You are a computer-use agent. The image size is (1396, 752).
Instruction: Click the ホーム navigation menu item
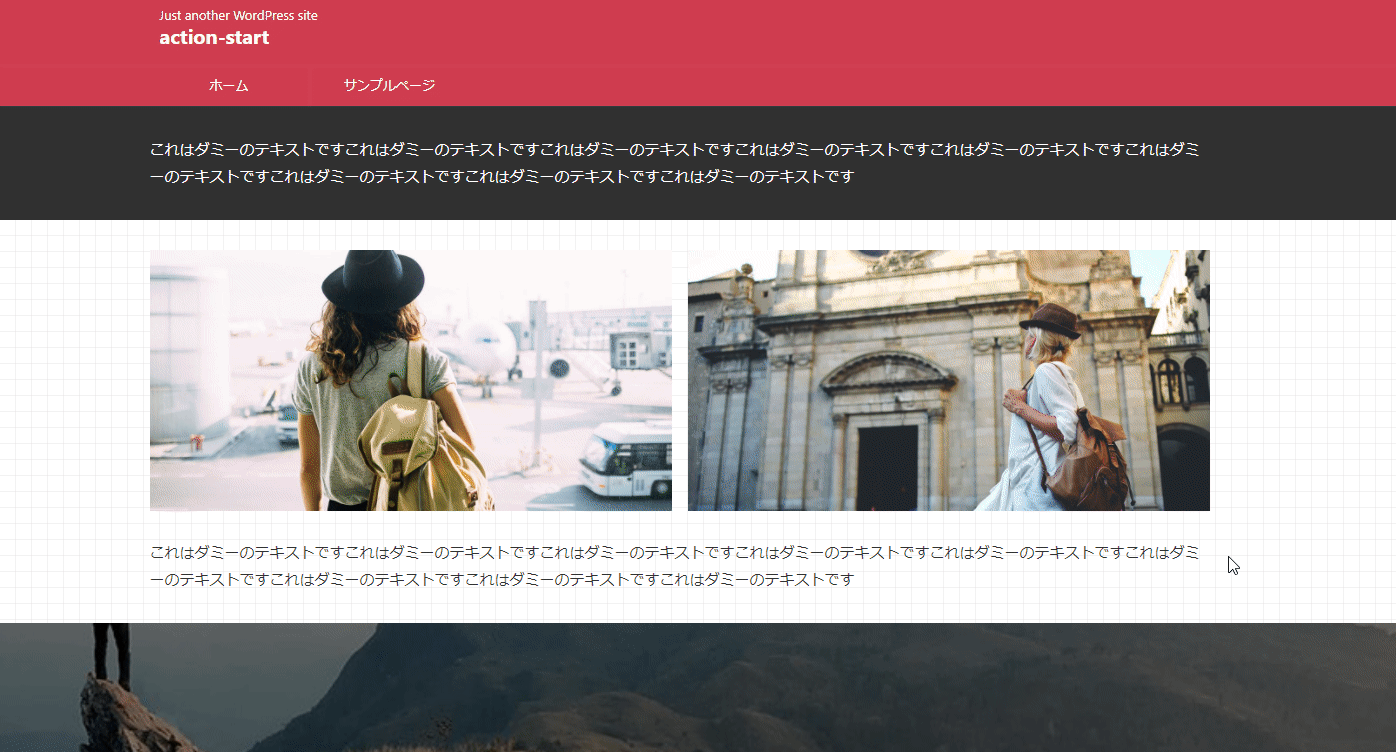tap(229, 86)
